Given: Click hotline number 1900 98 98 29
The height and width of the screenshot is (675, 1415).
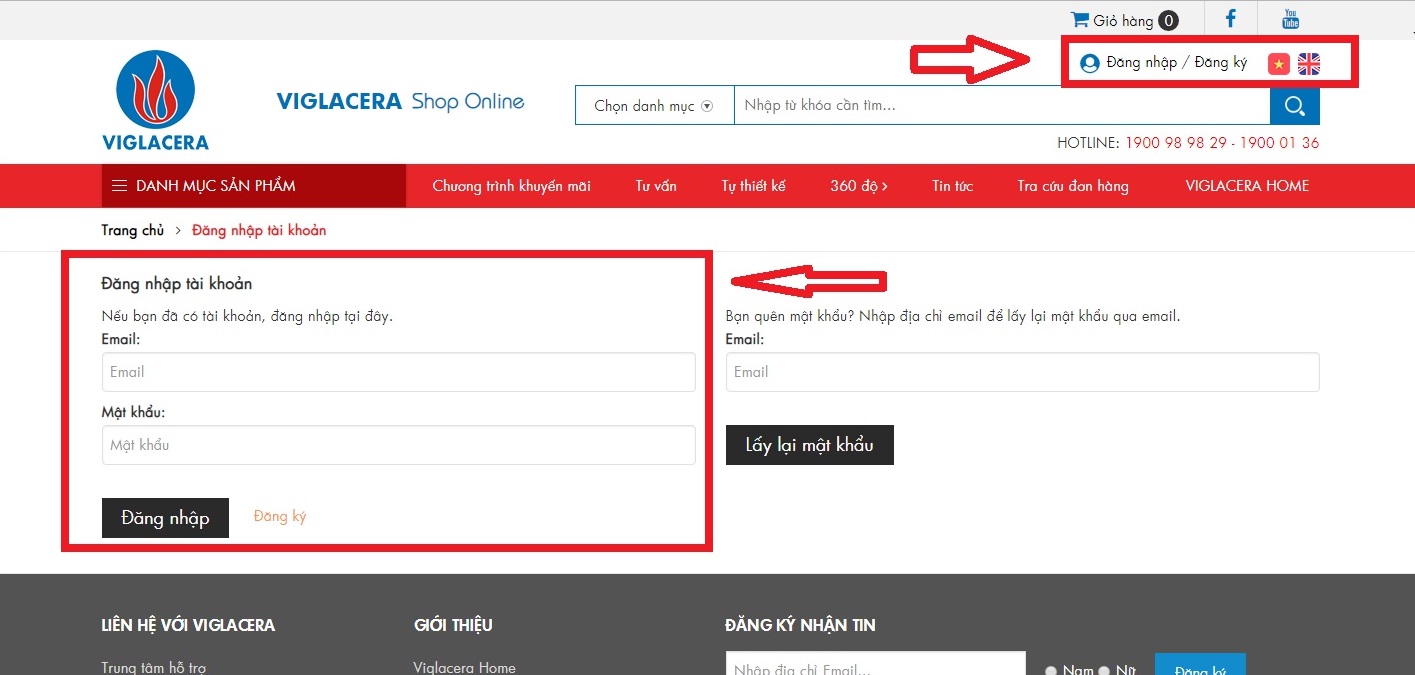Looking at the screenshot, I should [x=1176, y=143].
